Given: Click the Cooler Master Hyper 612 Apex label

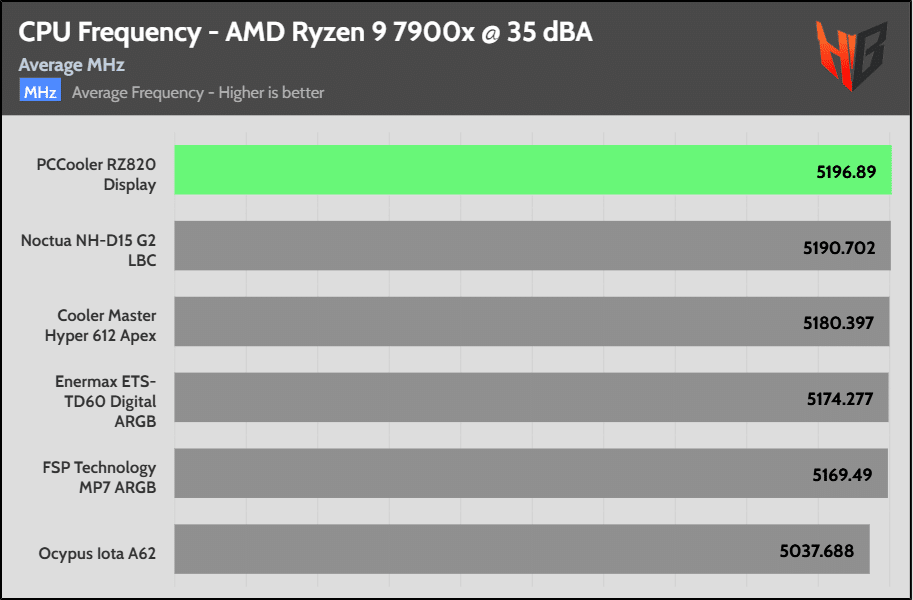Looking at the screenshot, I should coord(100,326).
